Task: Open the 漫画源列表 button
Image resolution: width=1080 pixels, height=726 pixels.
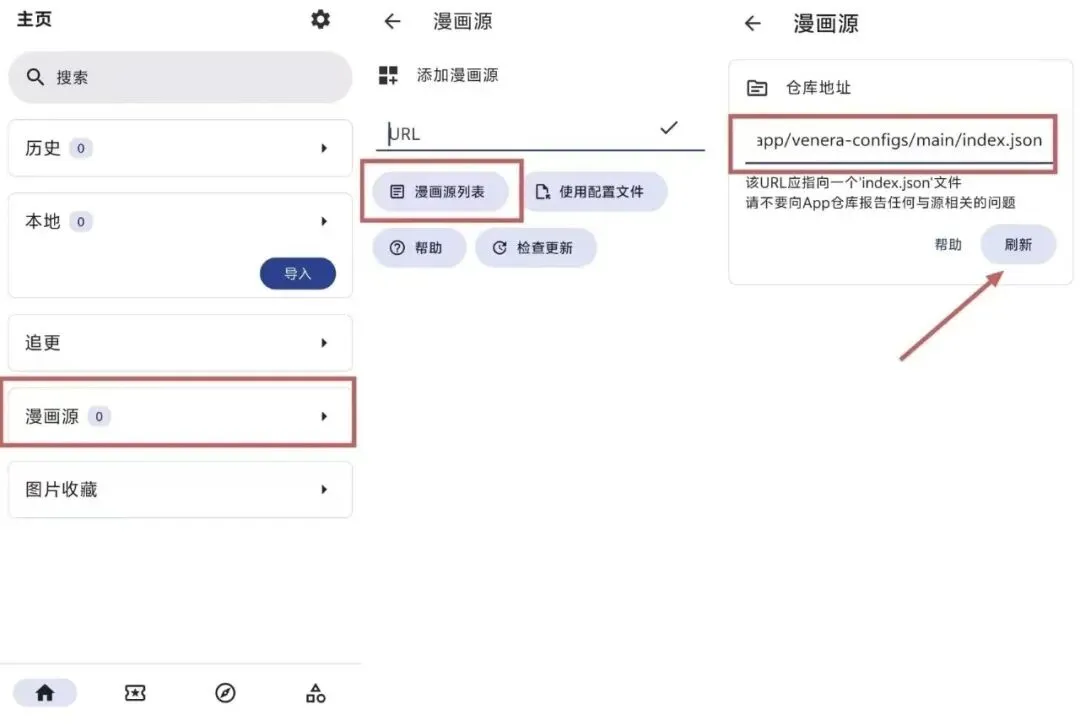Action: pyautogui.click(x=440, y=191)
